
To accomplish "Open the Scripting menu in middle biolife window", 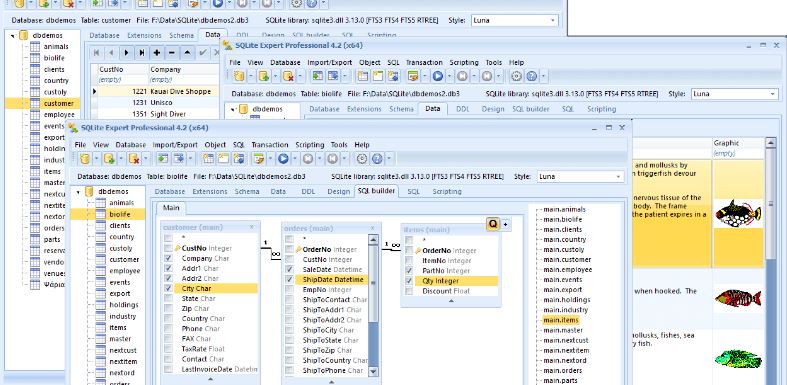I will click(x=464, y=63).
